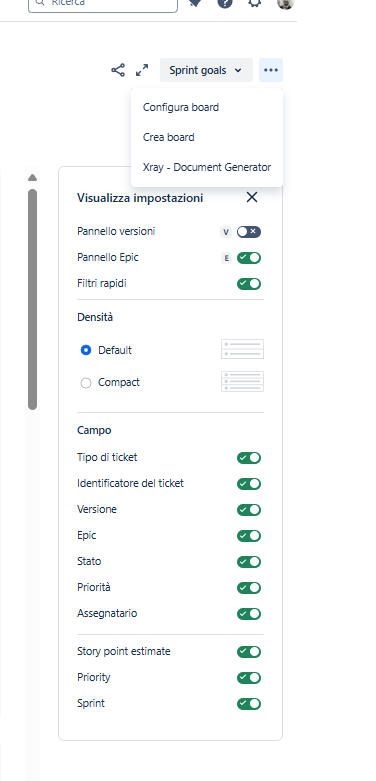
Task: Click inside the Ricerca search field
Action: [x=103, y=3]
